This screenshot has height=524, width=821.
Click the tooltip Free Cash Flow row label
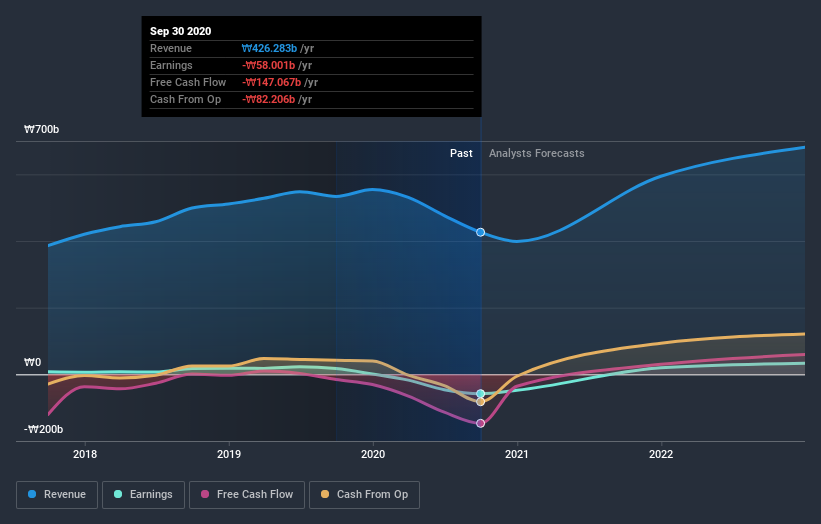[x=188, y=82]
